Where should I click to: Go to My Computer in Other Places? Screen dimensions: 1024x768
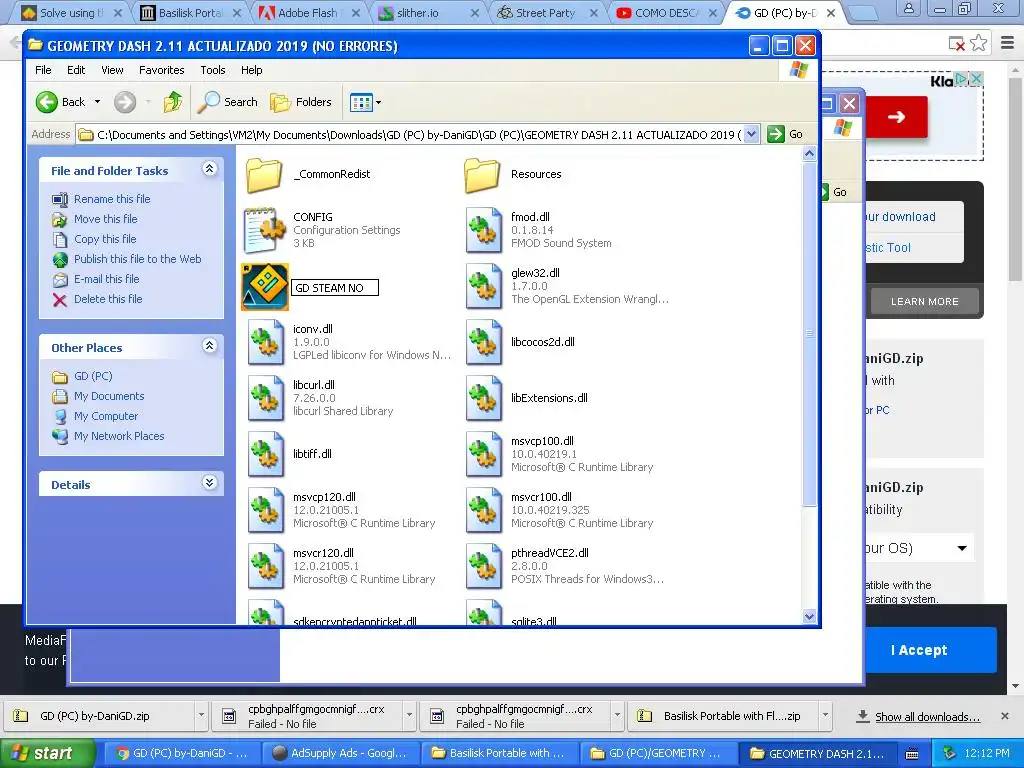pos(106,416)
